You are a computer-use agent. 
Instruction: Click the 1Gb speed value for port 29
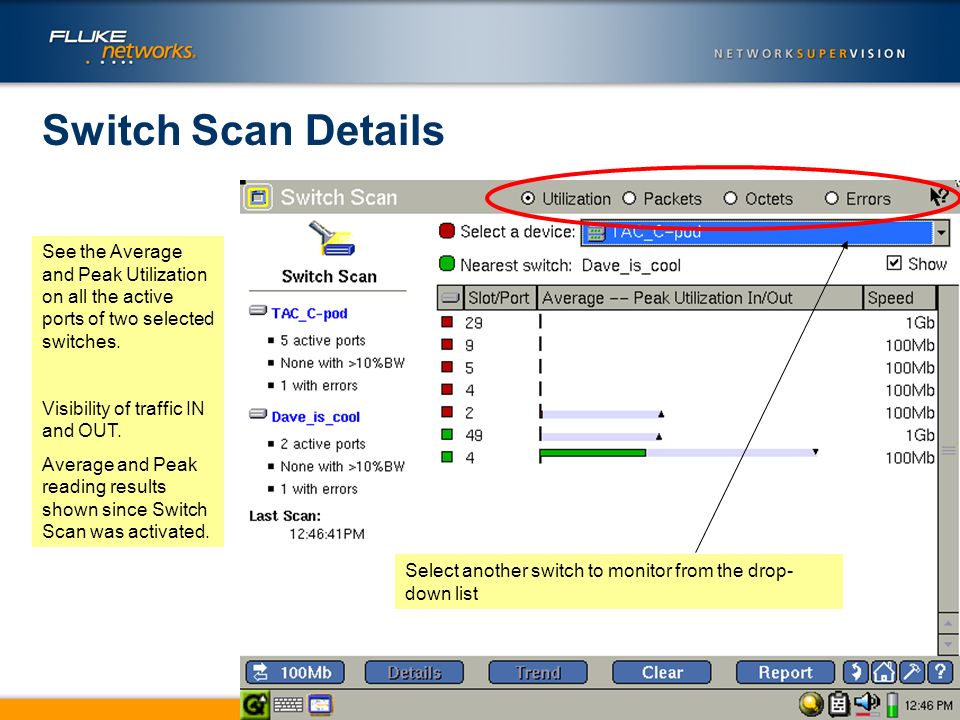[x=920, y=323]
